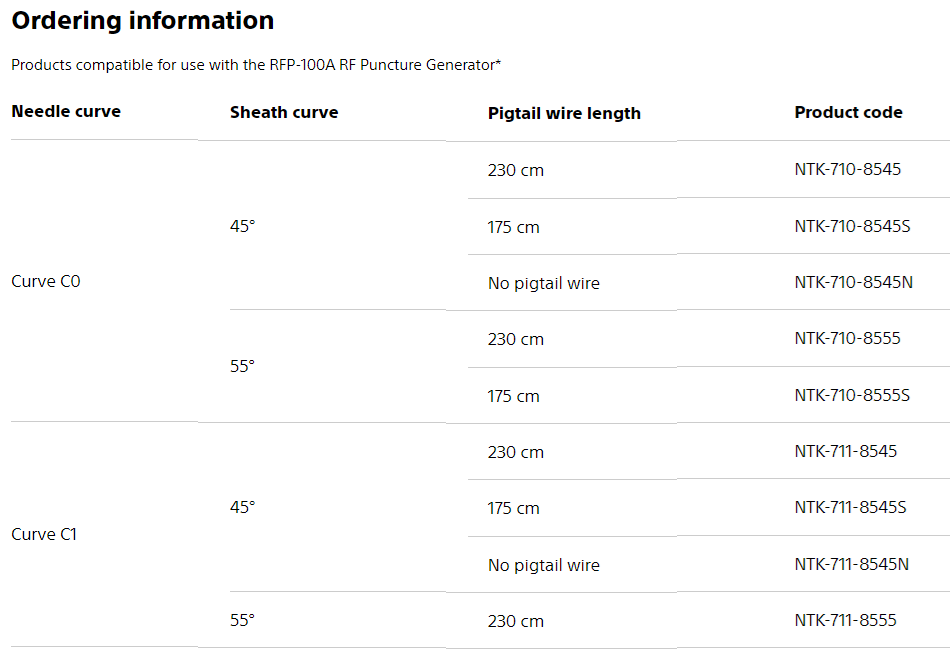The height and width of the screenshot is (659, 950).
Task: Click No pigtail wire in NTK-711-8545N row
Action: [x=544, y=565]
